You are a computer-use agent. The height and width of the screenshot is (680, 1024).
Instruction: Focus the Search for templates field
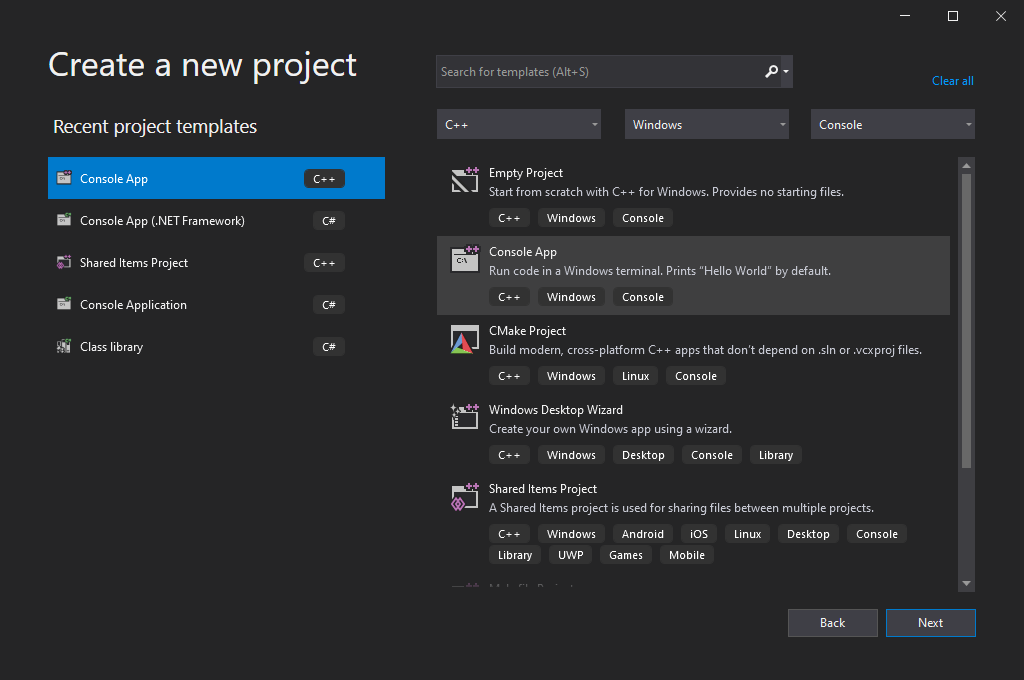[x=598, y=72]
